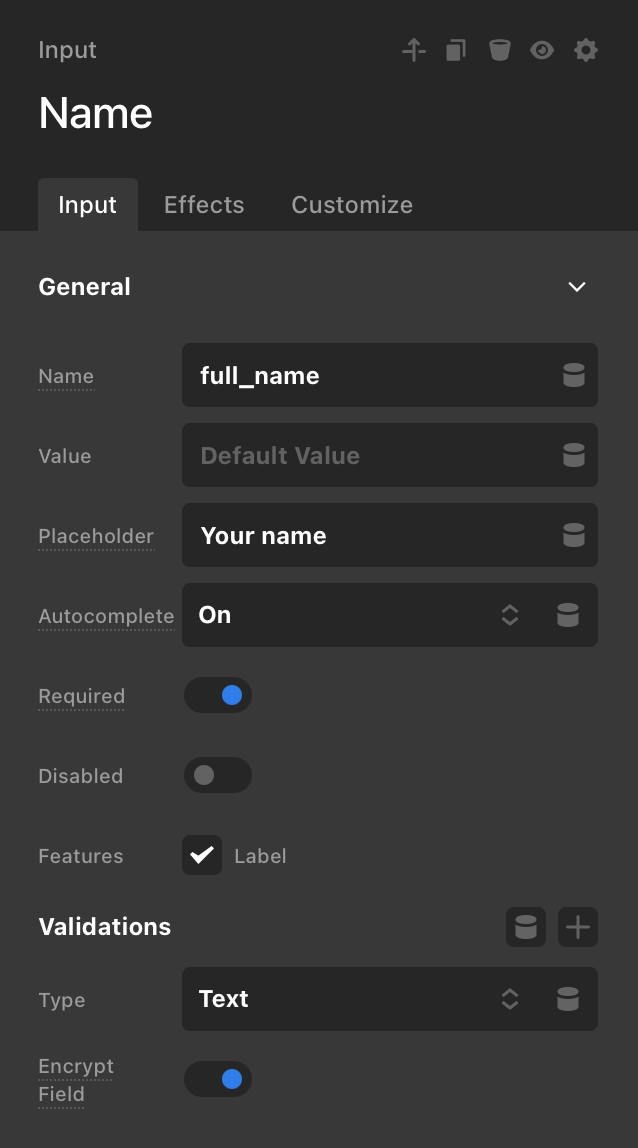
Task: Click Validations dynamic content database button
Action: (x=526, y=927)
